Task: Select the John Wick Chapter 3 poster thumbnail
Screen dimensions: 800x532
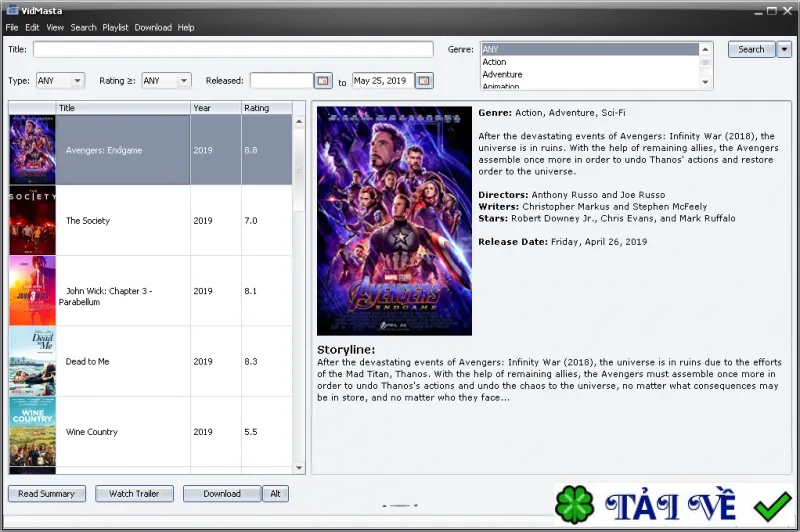Action: click(32, 291)
